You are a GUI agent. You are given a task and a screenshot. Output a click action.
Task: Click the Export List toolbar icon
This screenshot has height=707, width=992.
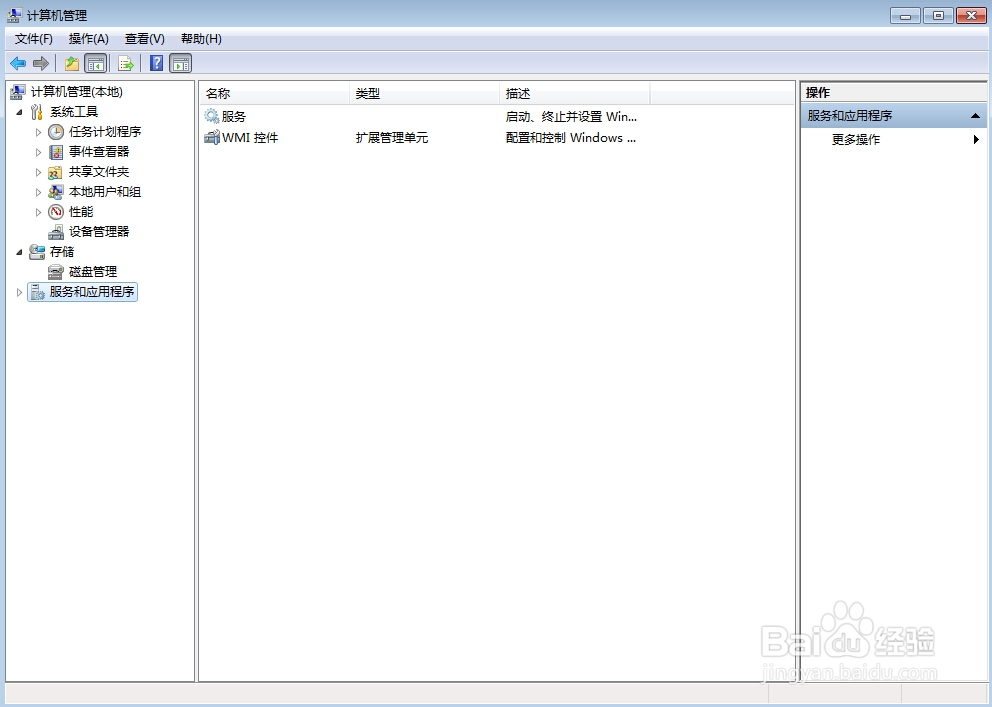(126, 63)
